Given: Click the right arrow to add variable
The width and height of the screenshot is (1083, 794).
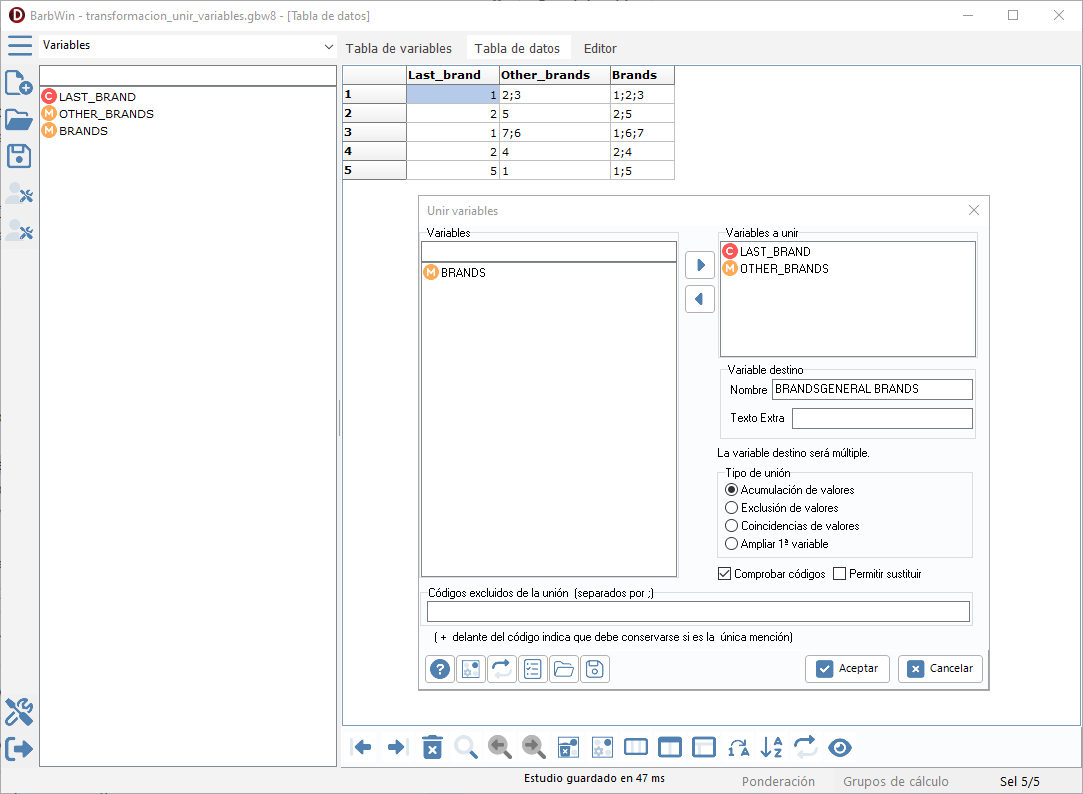Looking at the screenshot, I should 700,265.
